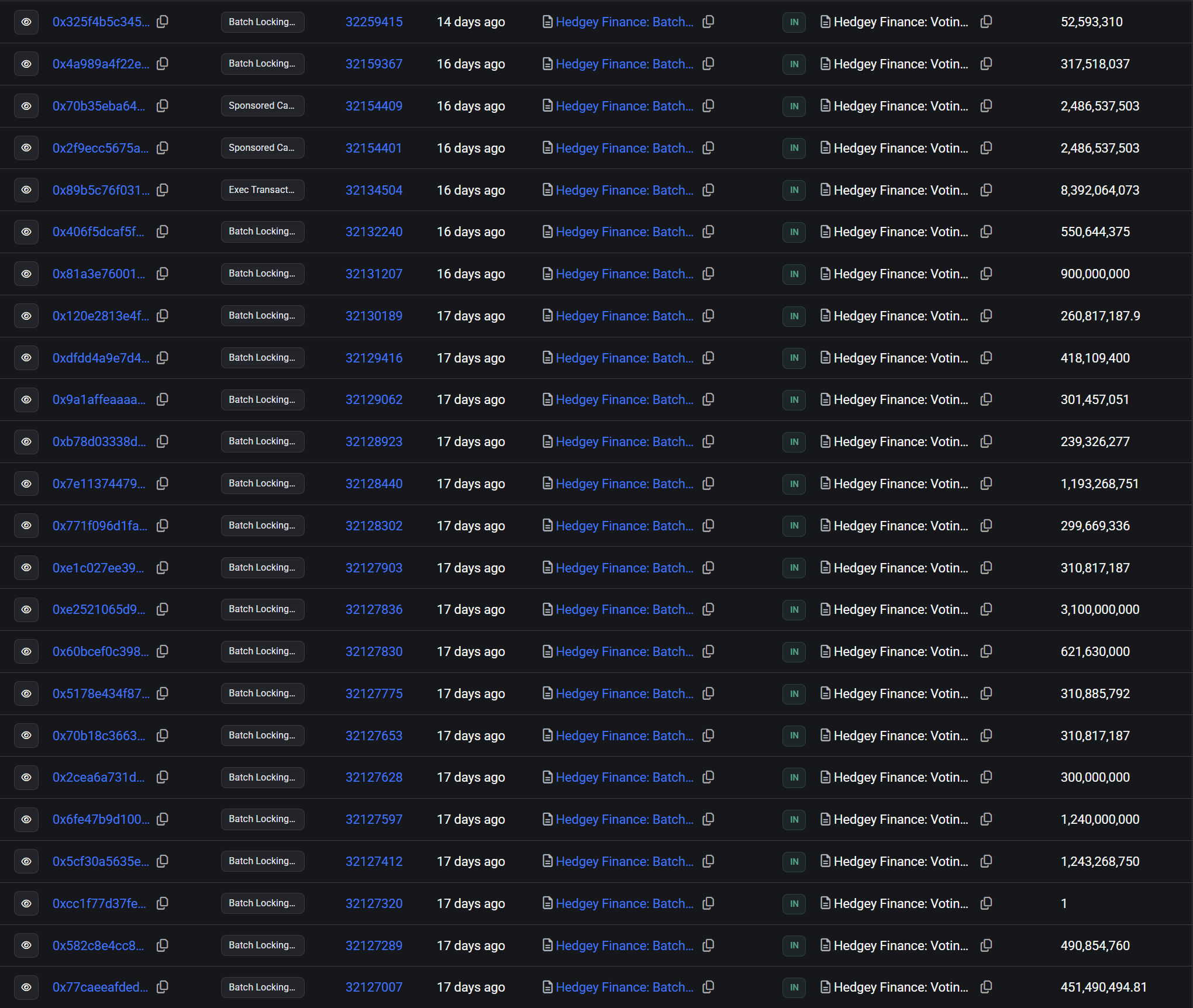Preview transaction 0x771f096d1fa with eye icon
The width and height of the screenshot is (1193, 1008).
pyautogui.click(x=26, y=526)
